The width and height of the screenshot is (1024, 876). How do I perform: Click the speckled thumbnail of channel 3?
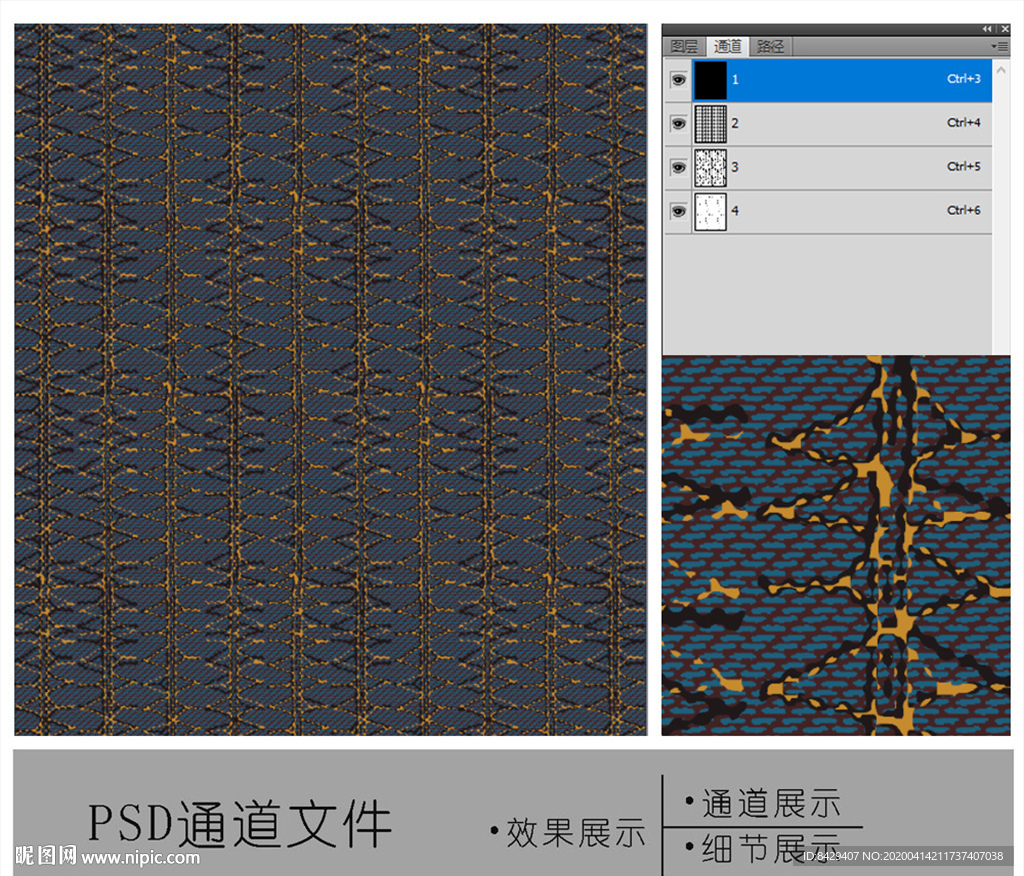click(710, 168)
